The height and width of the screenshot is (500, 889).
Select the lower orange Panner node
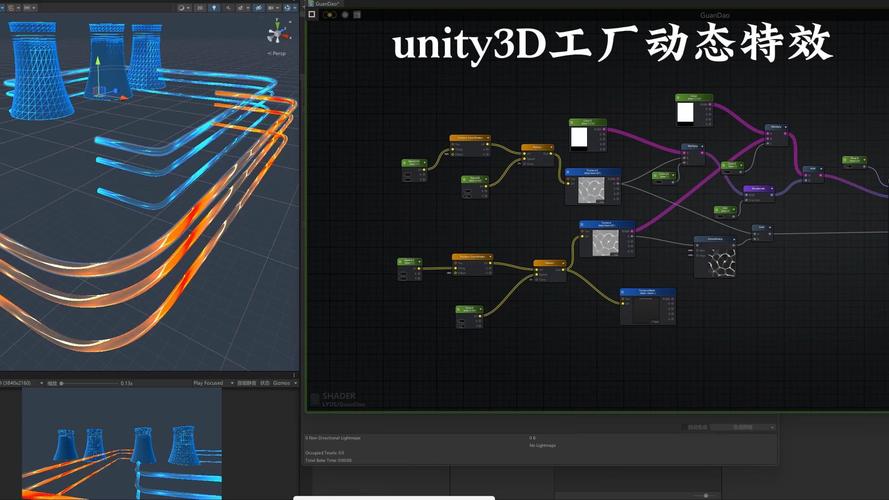[x=549, y=272]
